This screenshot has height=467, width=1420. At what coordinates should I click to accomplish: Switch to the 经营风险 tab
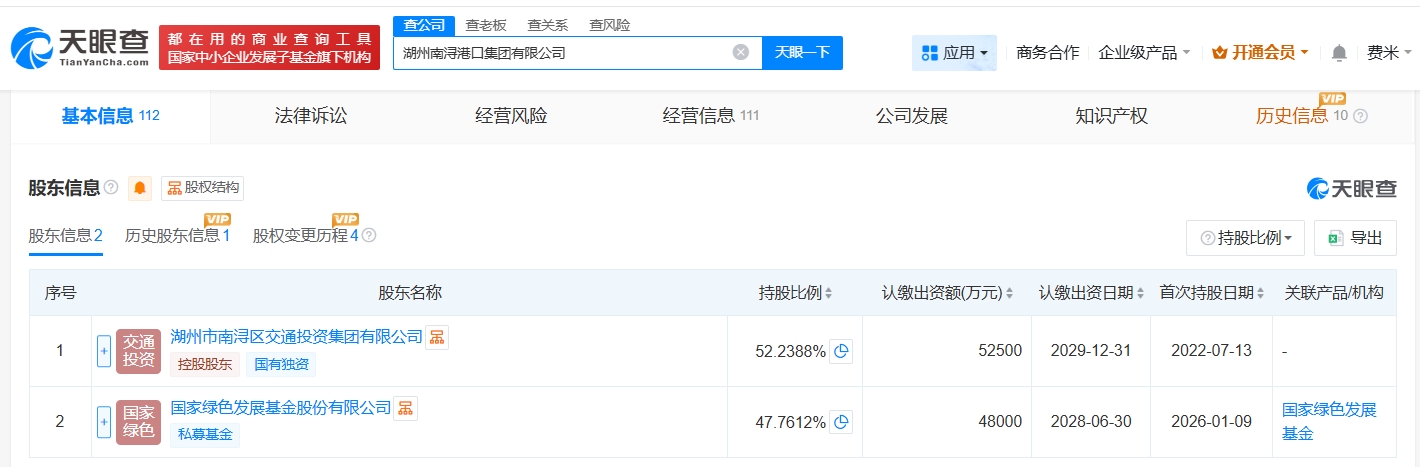[511, 116]
